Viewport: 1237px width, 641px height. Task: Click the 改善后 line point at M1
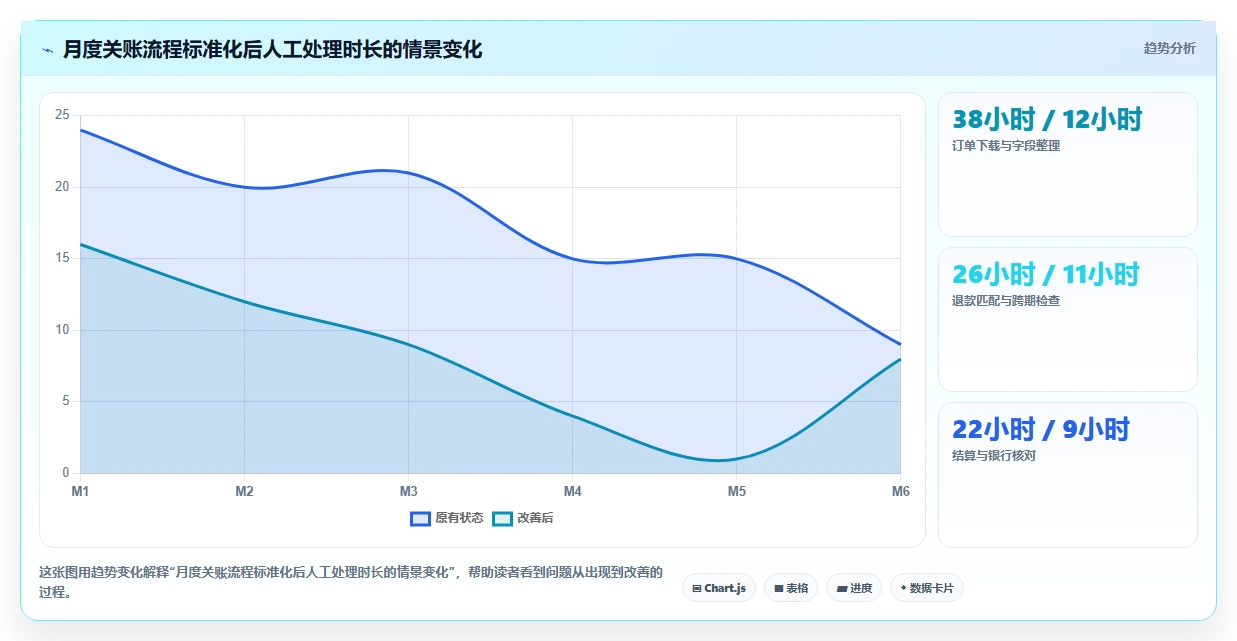[80, 244]
